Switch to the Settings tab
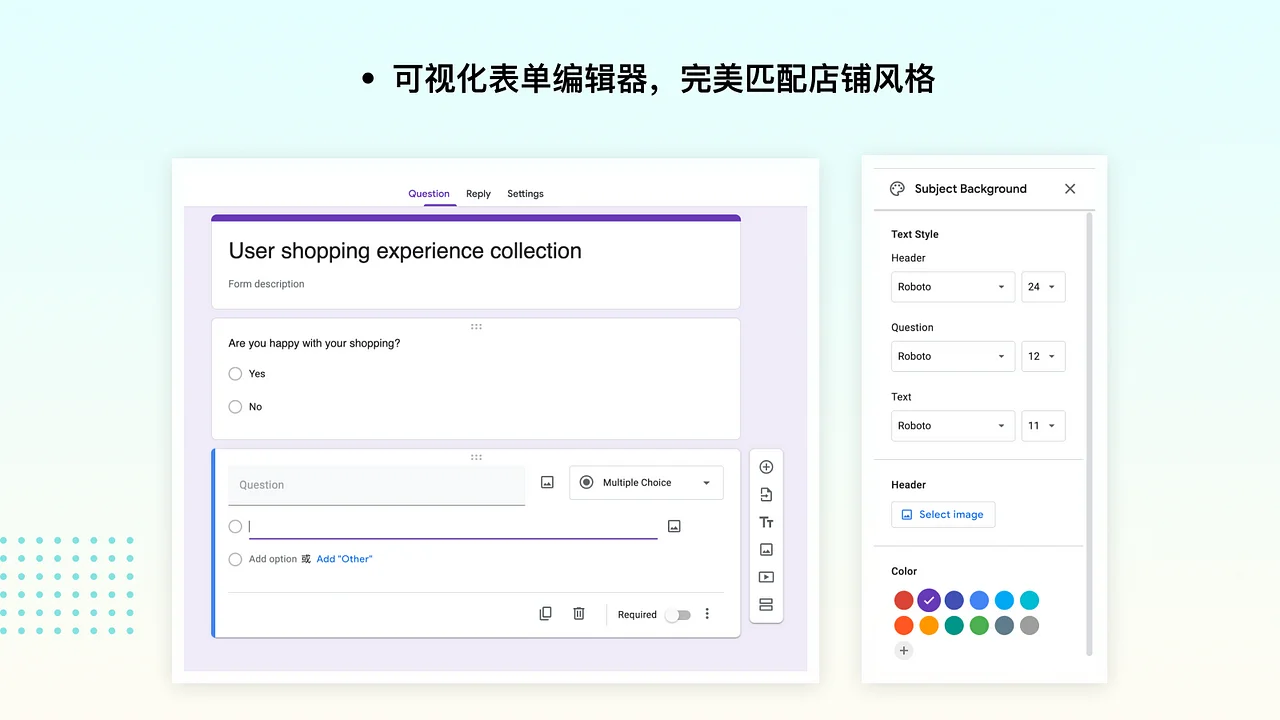1280x720 pixels. (x=525, y=194)
